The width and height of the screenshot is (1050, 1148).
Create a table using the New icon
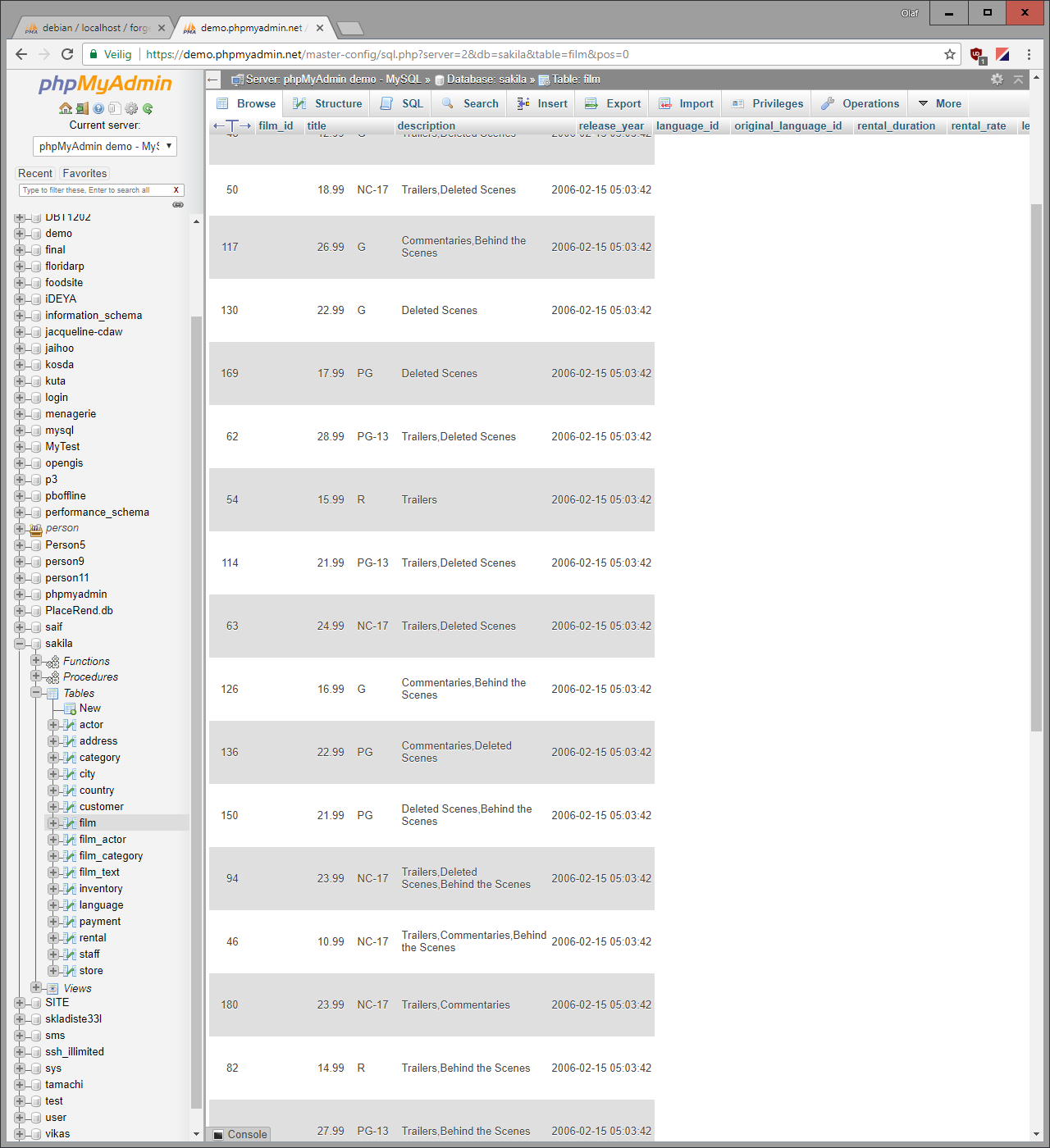coord(87,708)
